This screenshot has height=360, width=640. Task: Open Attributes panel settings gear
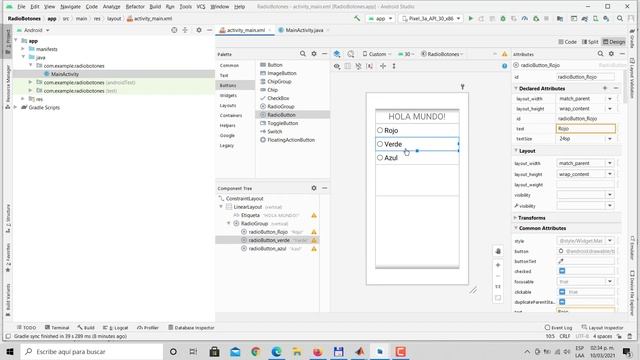tap(611, 53)
